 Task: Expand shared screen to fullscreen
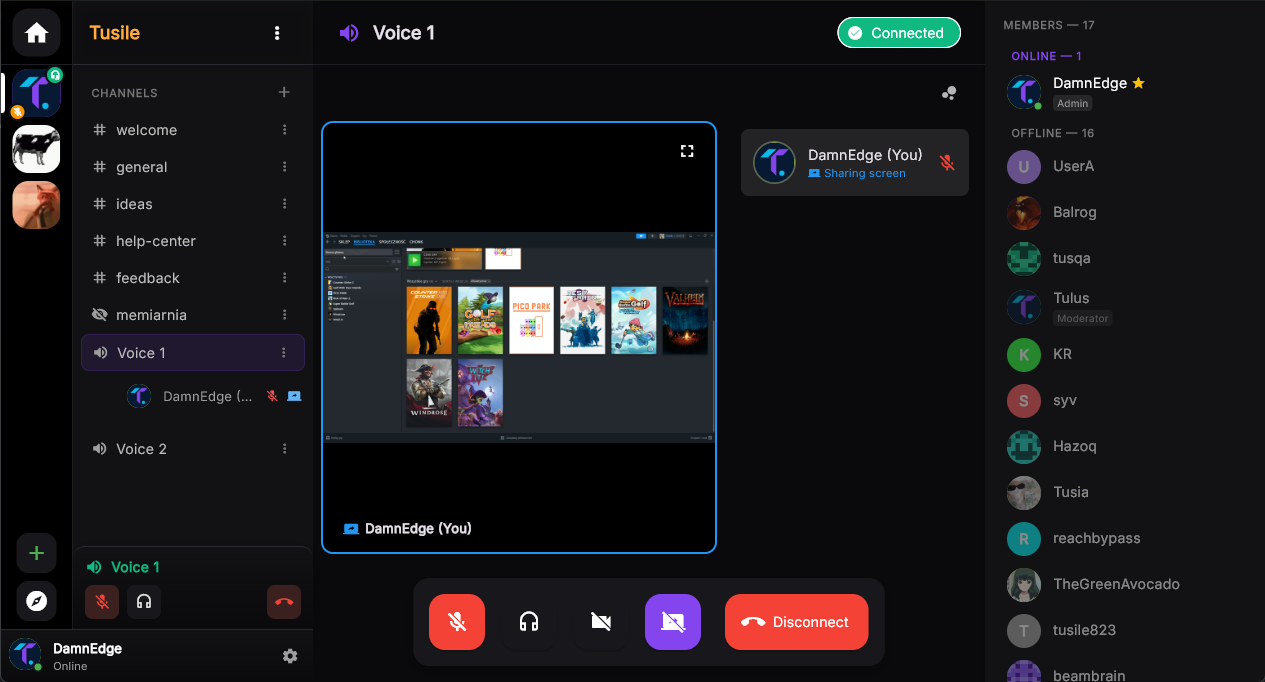pos(687,151)
